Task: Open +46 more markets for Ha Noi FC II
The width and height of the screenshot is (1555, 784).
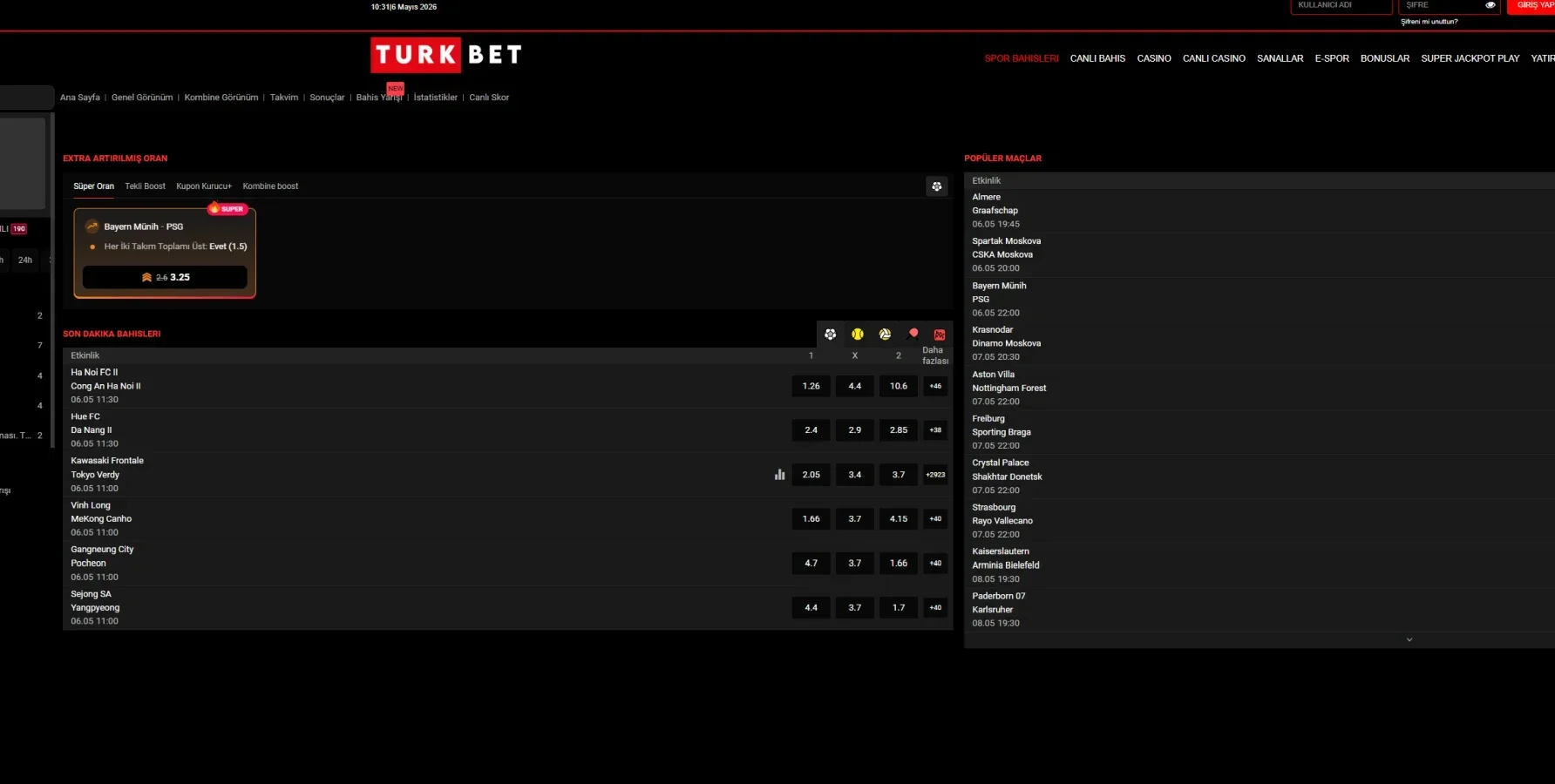Action: point(935,386)
